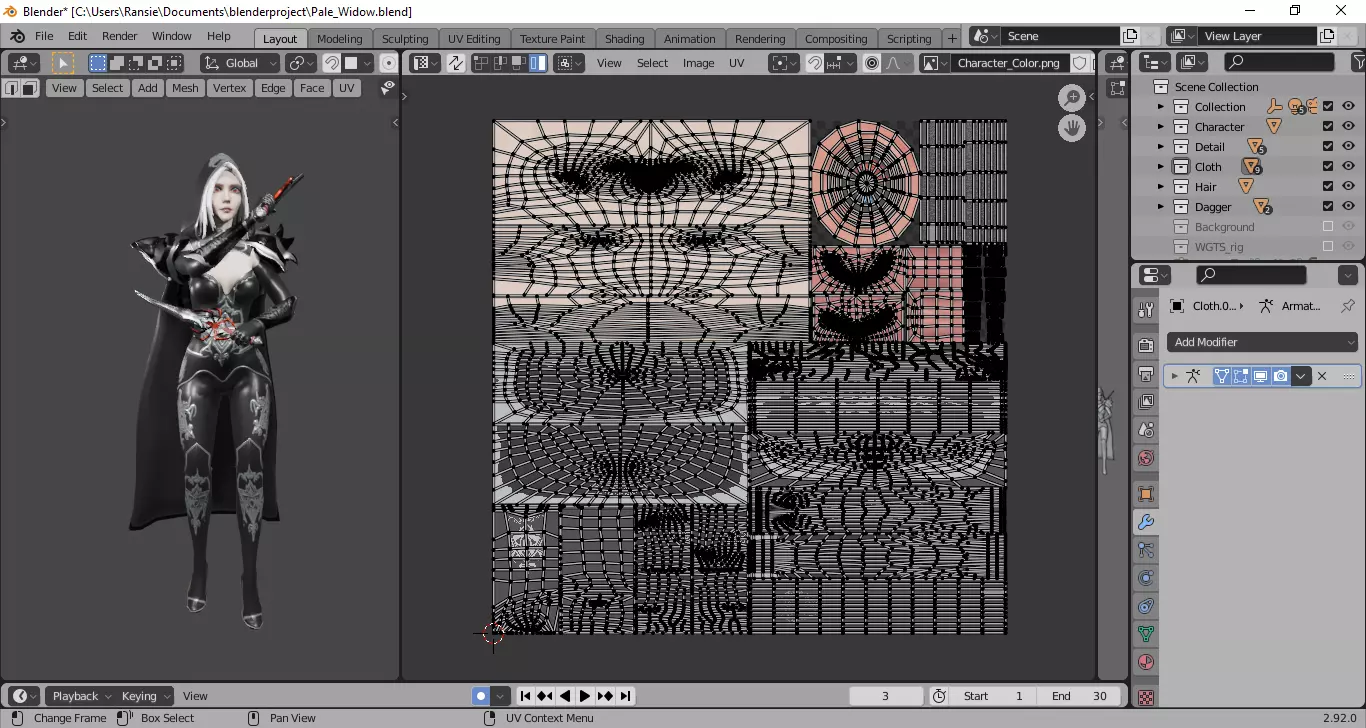
Task: Enable the WGTS_rig collection checkbox
Action: click(x=1328, y=247)
